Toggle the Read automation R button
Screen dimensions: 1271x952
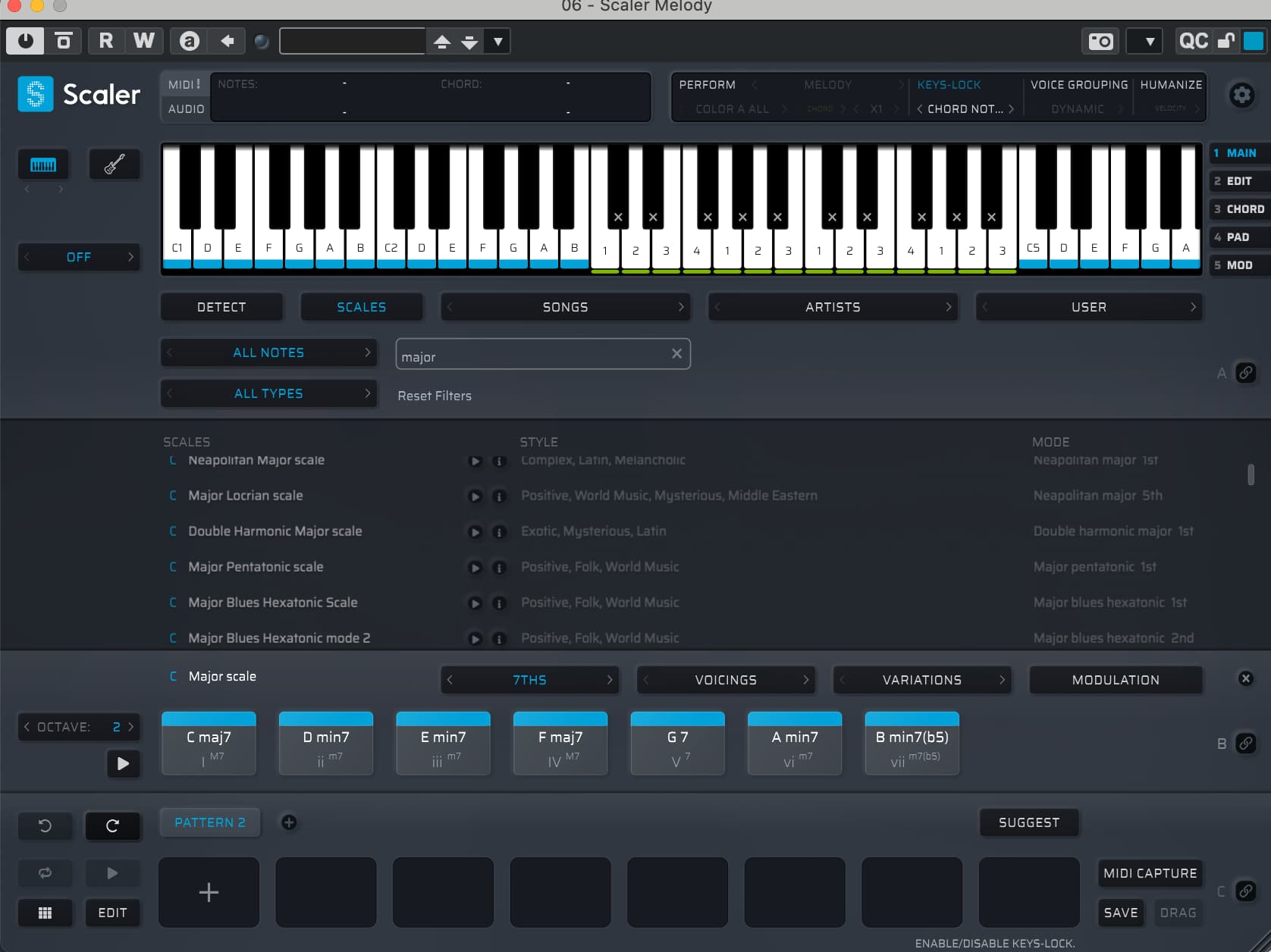pos(106,41)
